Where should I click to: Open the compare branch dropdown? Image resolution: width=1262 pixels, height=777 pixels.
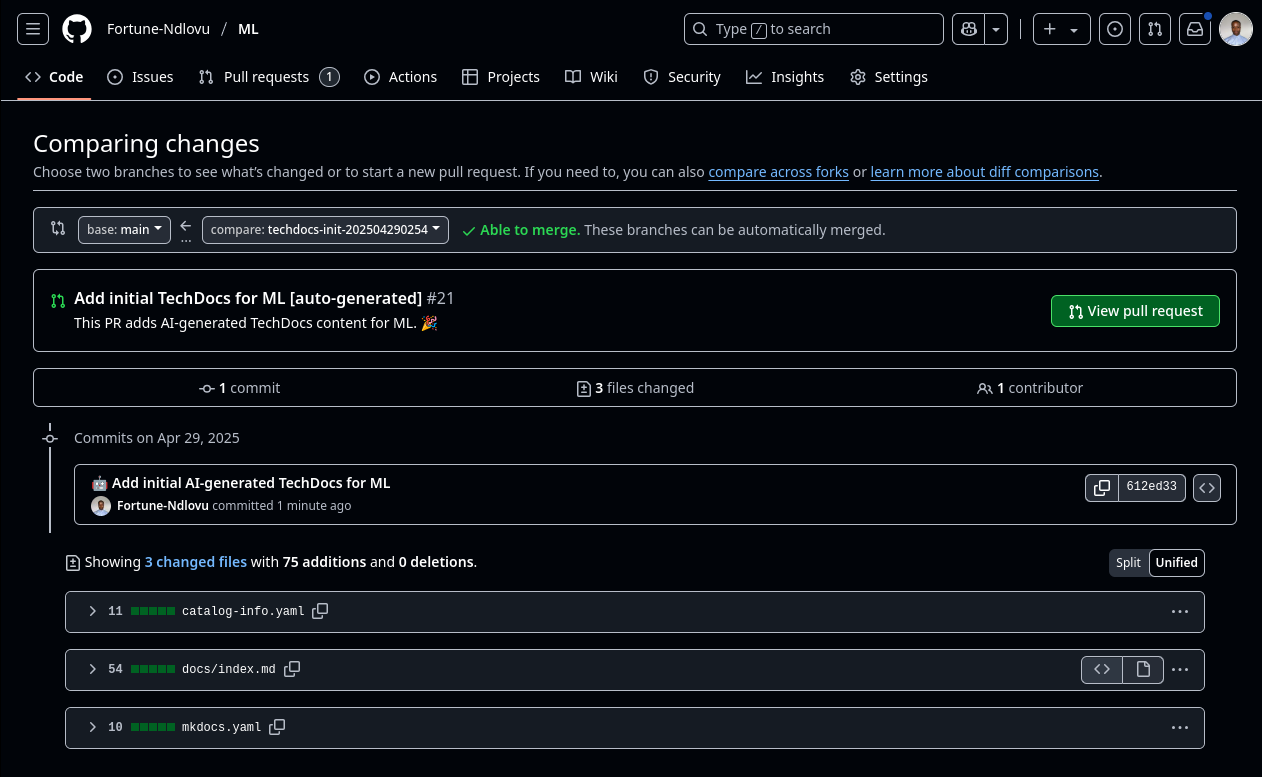(x=325, y=230)
